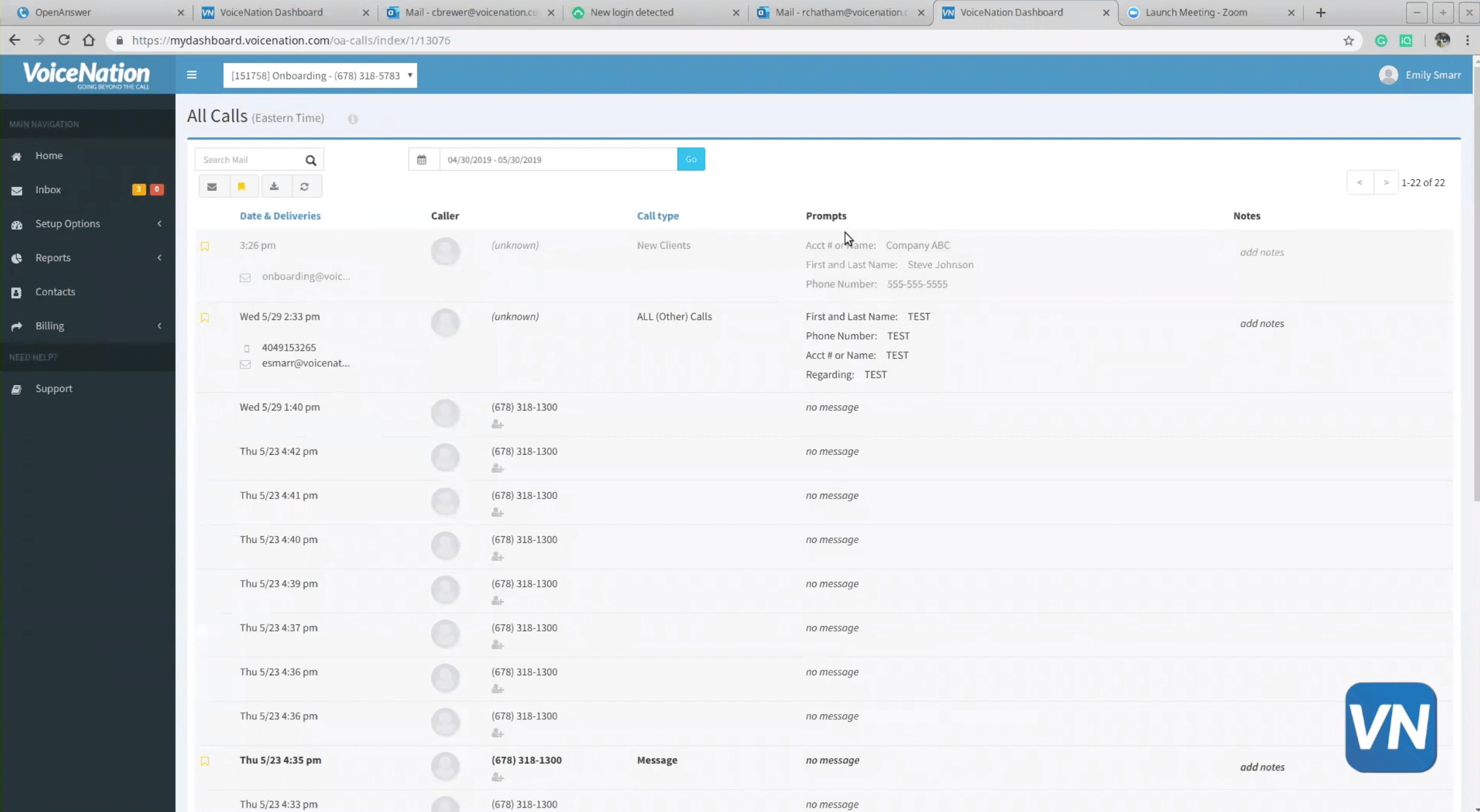Click the red Inbox badge
The image size is (1480, 812).
(156, 189)
